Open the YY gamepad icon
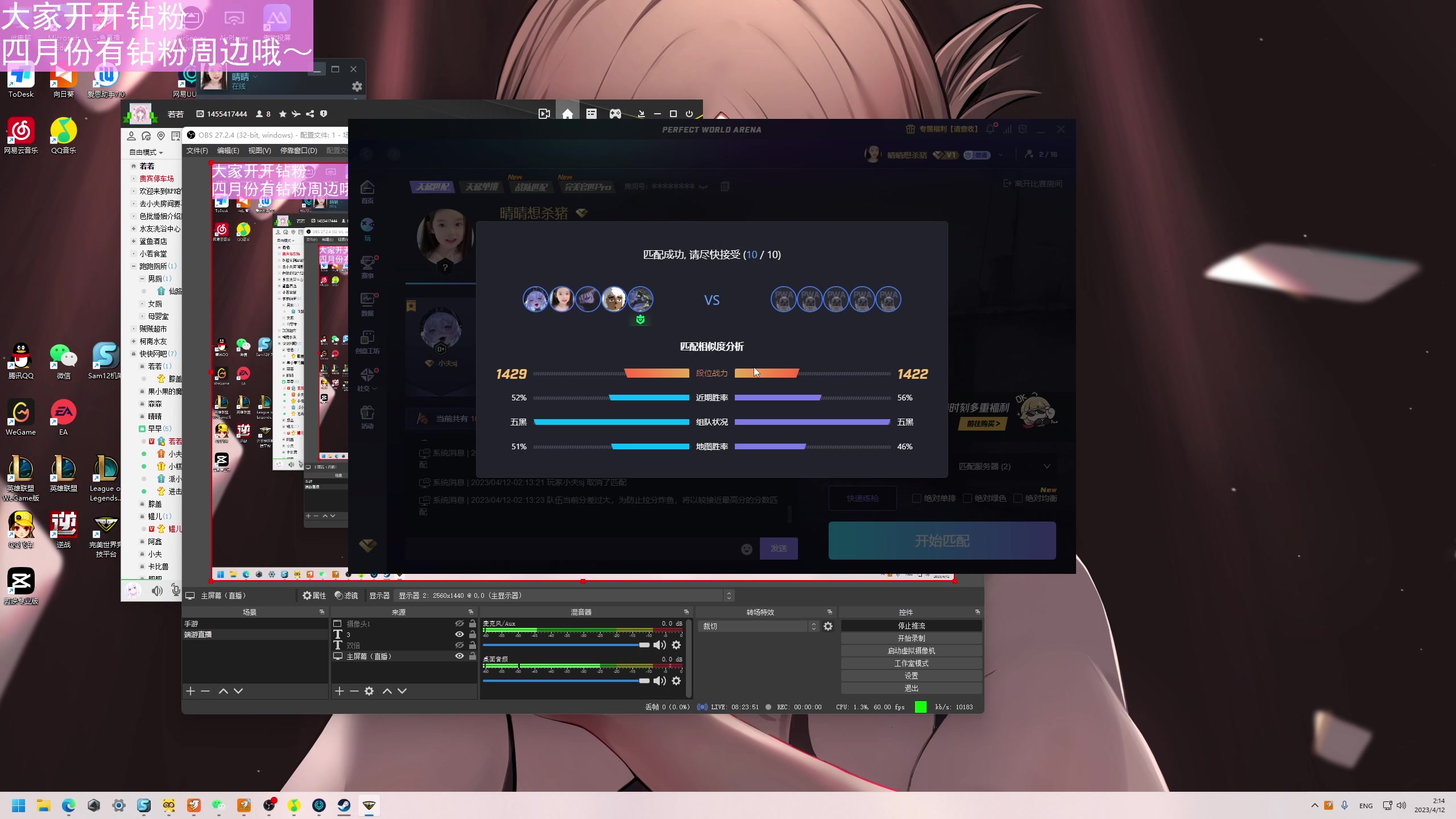1456x819 pixels. point(615,114)
